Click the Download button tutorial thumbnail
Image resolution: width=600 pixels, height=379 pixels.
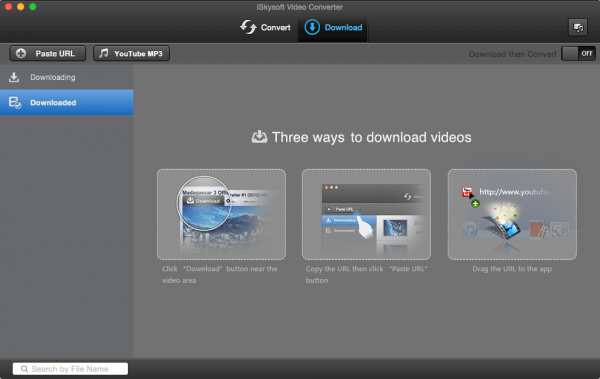click(x=221, y=214)
